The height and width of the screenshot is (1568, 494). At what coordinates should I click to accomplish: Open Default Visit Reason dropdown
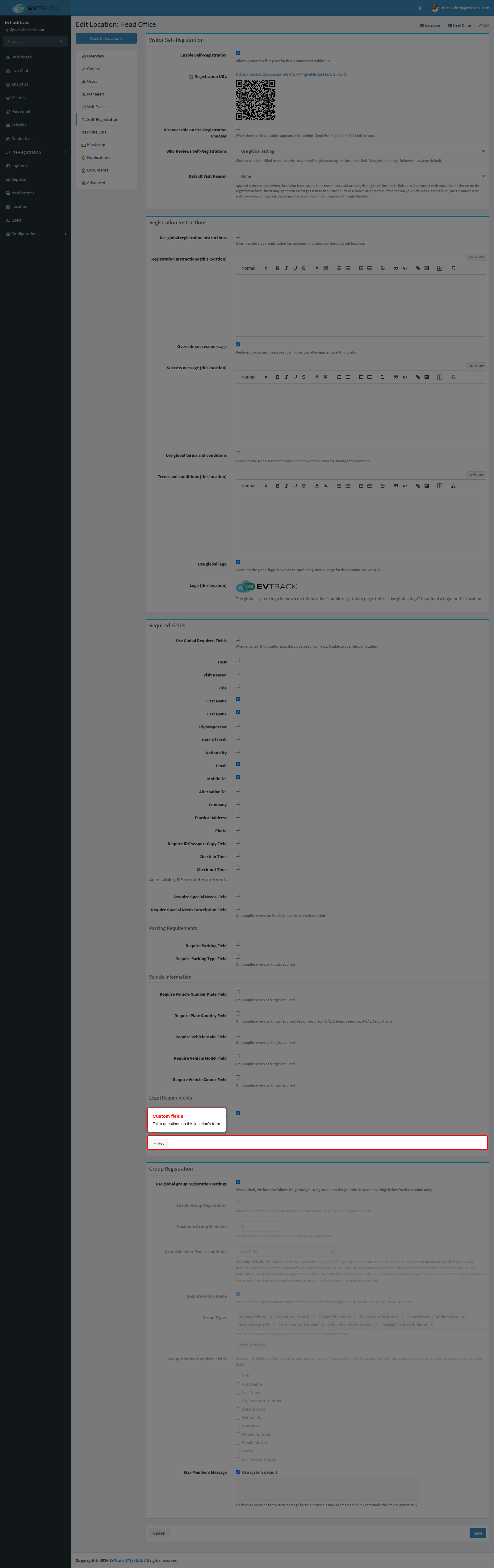361,176
